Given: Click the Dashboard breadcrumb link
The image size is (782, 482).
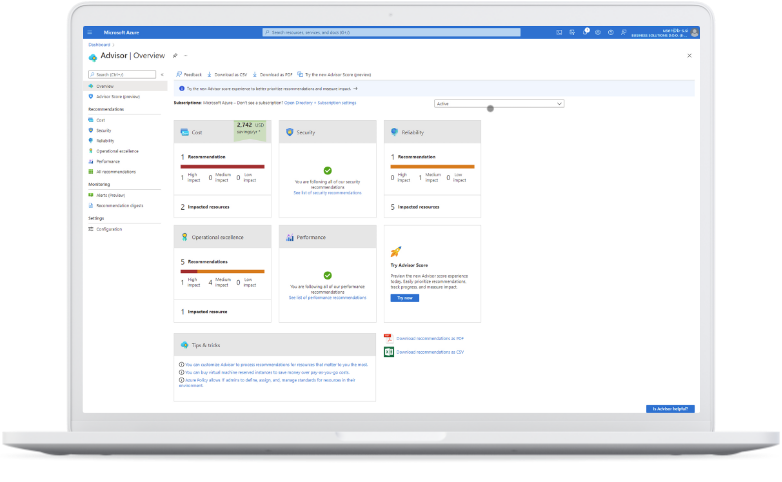Looking at the screenshot, I should coord(99,45).
